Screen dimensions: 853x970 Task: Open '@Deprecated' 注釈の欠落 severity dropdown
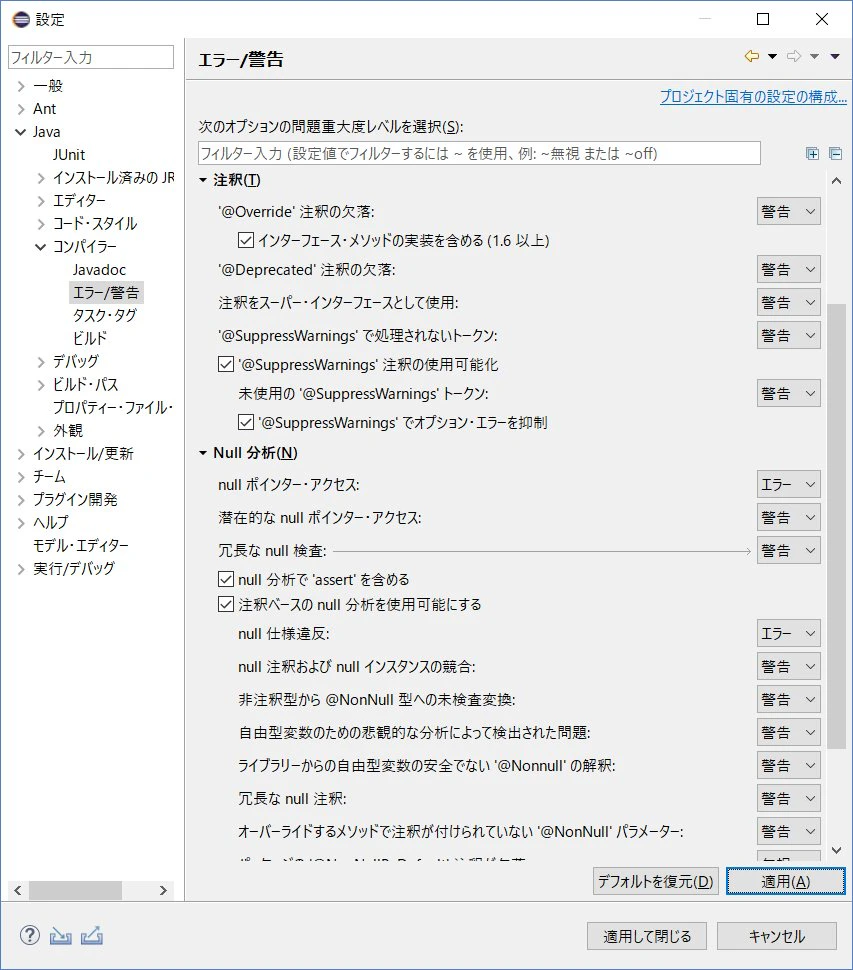pyautogui.click(x=789, y=270)
